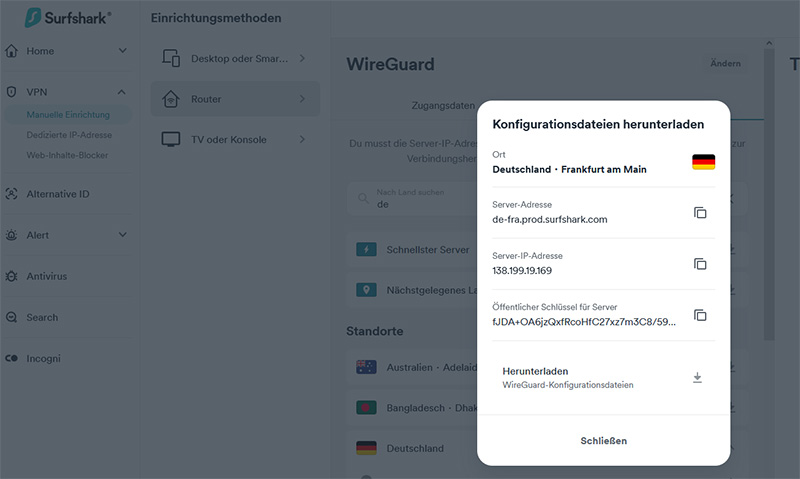The width and height of the screenshot is (800, 479).
Task: Open Manuelle Einrichtung submenu item
Action: 68,115
